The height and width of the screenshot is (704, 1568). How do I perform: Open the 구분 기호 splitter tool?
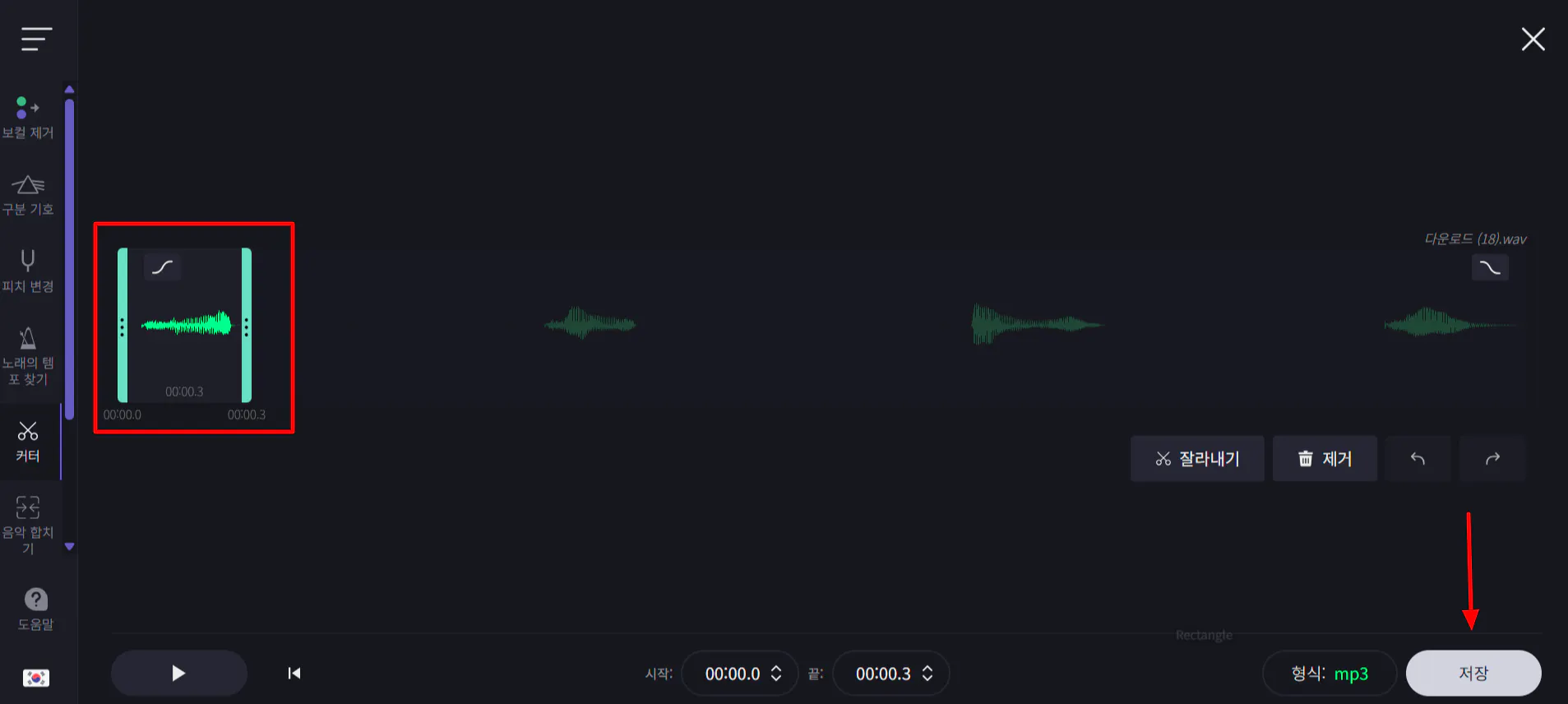[28, 195]
